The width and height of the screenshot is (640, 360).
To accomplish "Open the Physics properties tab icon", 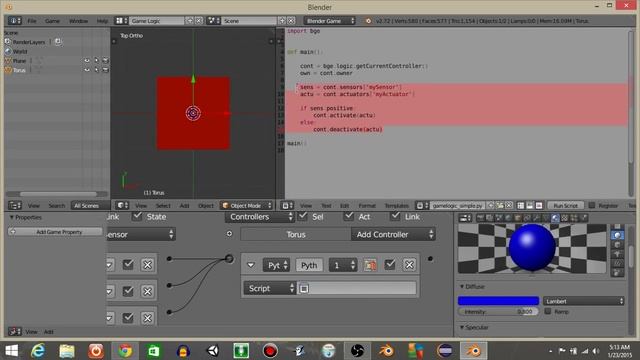I will [x=583, y=218].
